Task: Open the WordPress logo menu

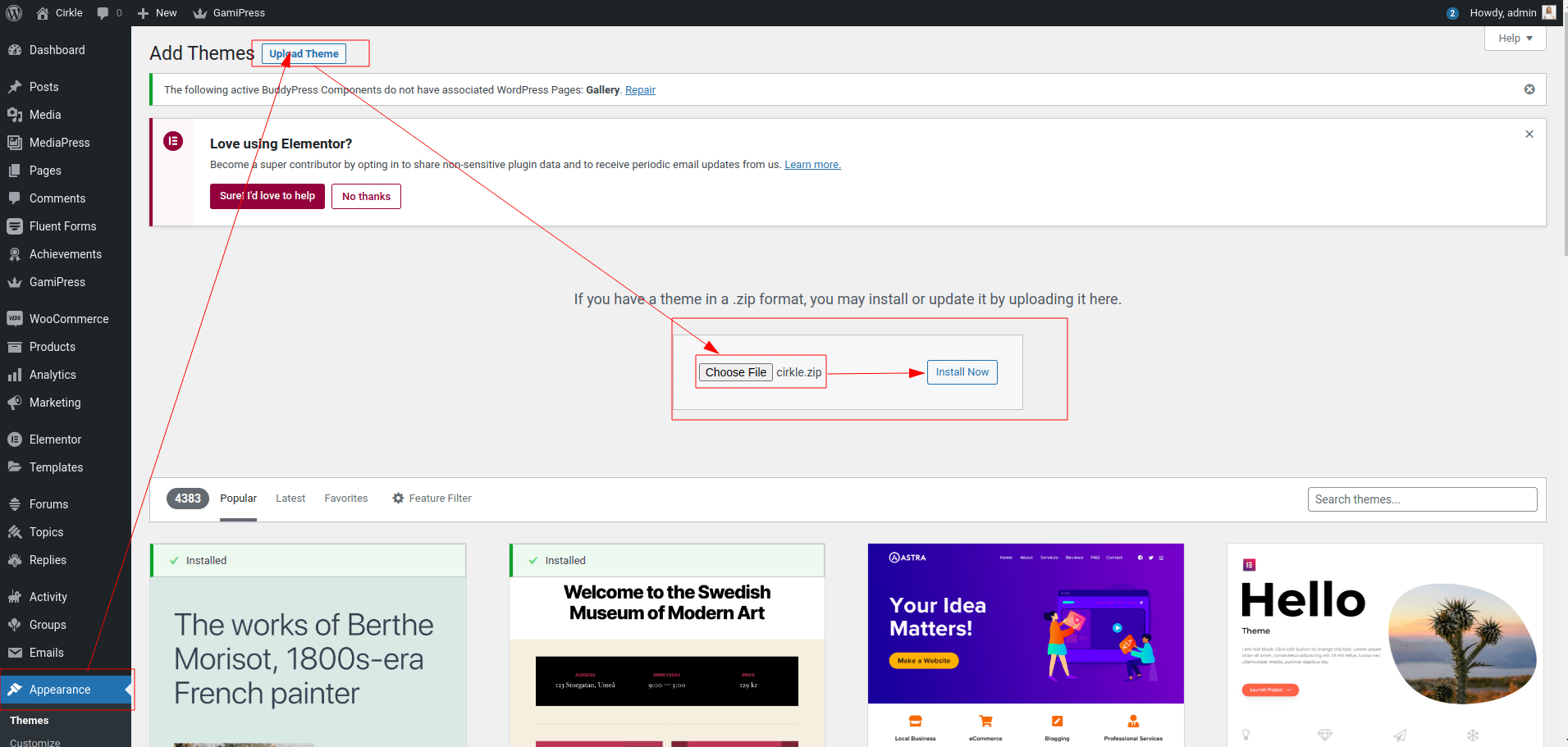Action: 14,13
